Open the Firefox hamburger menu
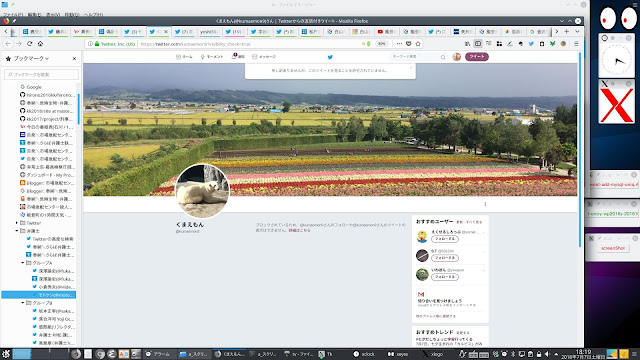Screen dimensions: 640x360 576,44
